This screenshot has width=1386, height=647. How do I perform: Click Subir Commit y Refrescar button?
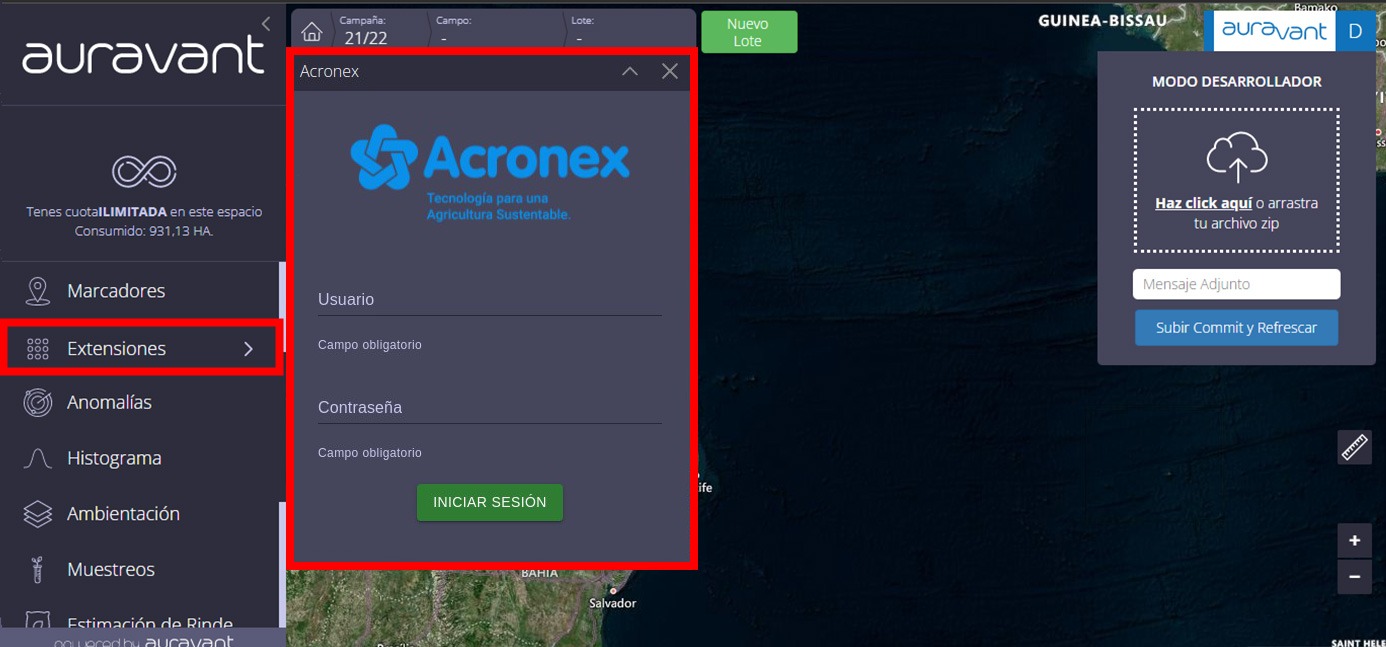(x=1236, y=328)
